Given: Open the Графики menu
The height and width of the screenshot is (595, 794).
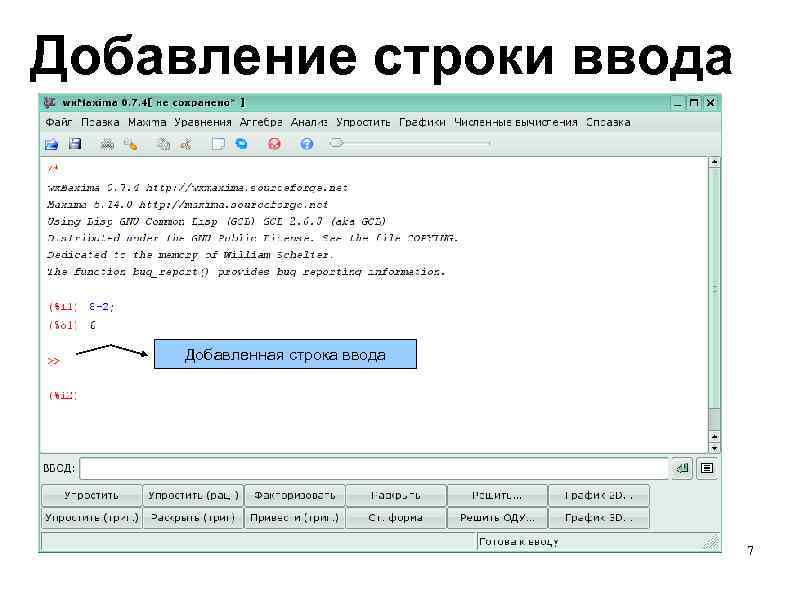Looking at the screenshot, I should pos(422,123).
